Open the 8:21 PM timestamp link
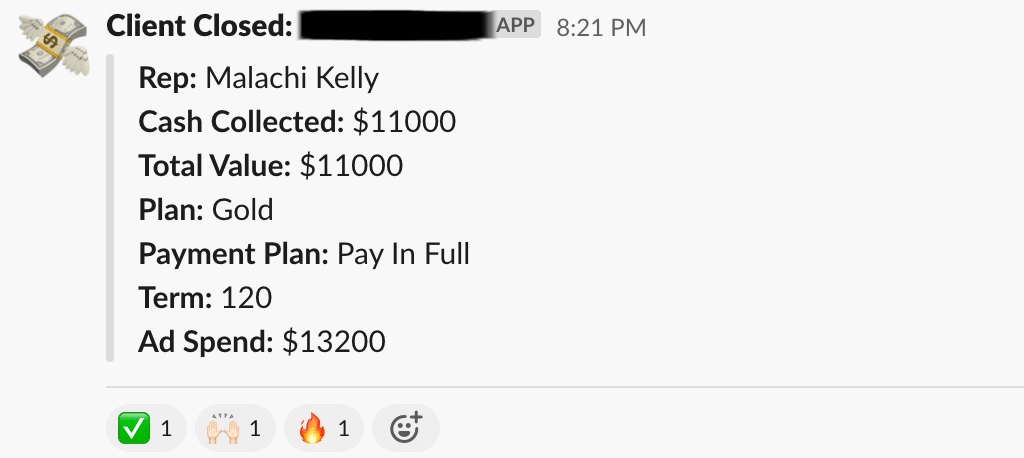The image size is (1024, 458). click(x=601, y=27)
